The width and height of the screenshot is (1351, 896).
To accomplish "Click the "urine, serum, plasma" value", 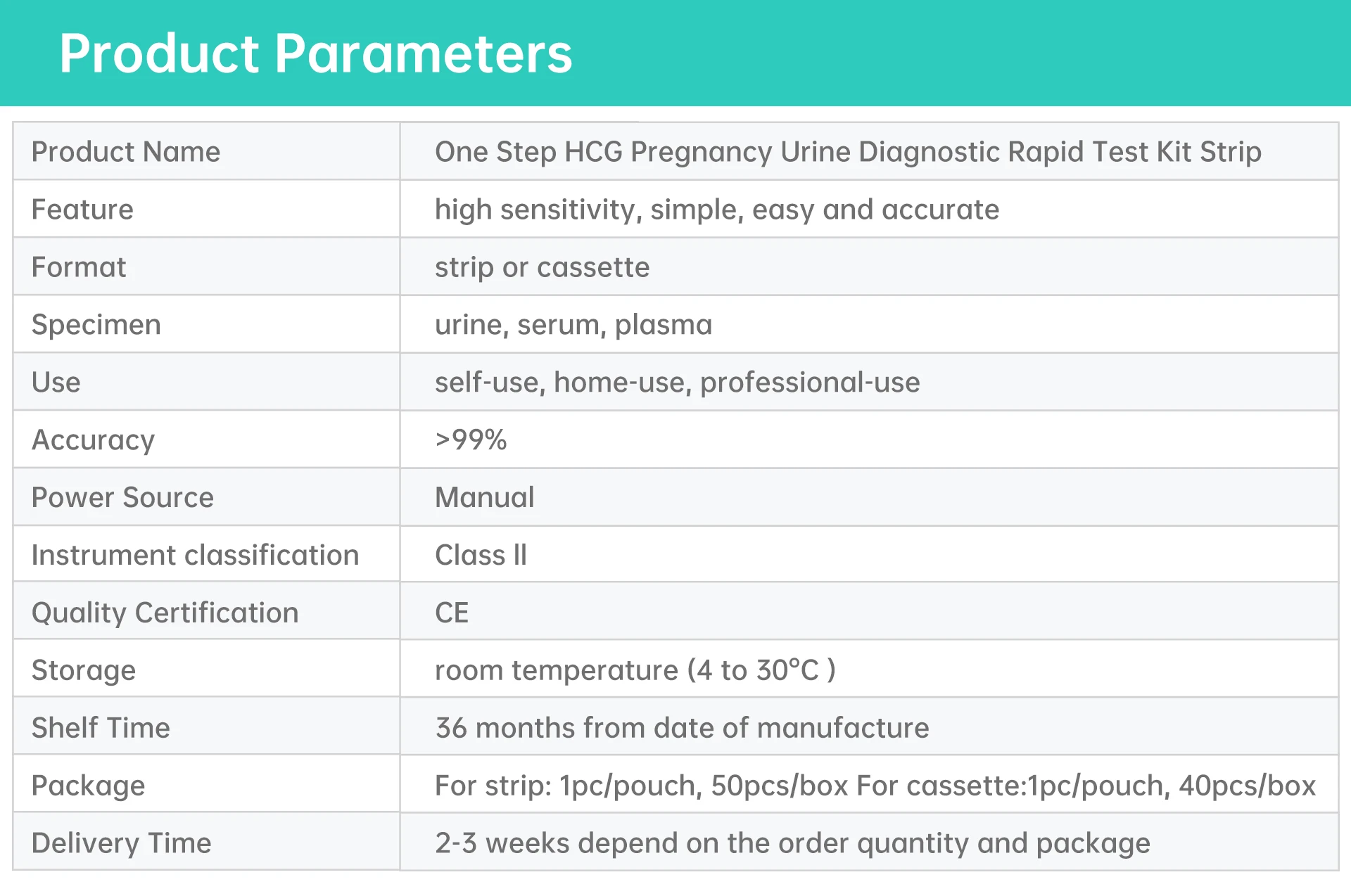I will point(573,325).
